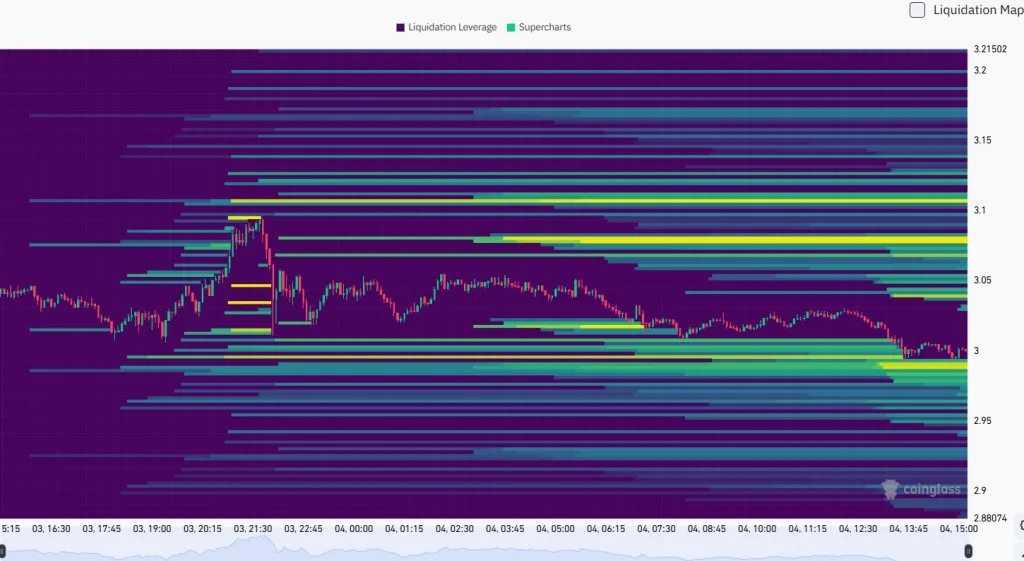Viewport: 1024px width, 561px height.
Task: Toggle the Liquidation Leverage legend series
Action: pyautogui.click(x=446, y=27)
